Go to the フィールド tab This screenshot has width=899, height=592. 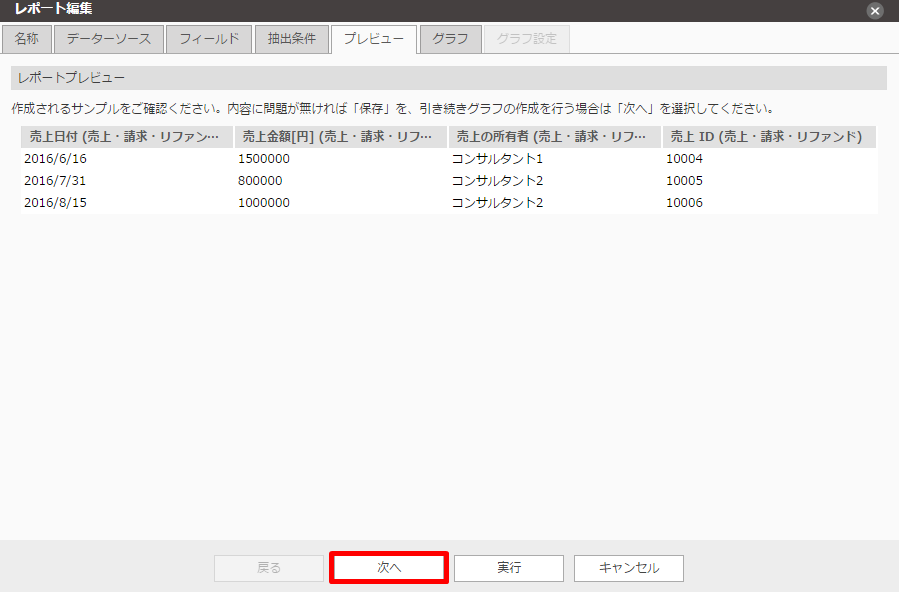[209, 39]
